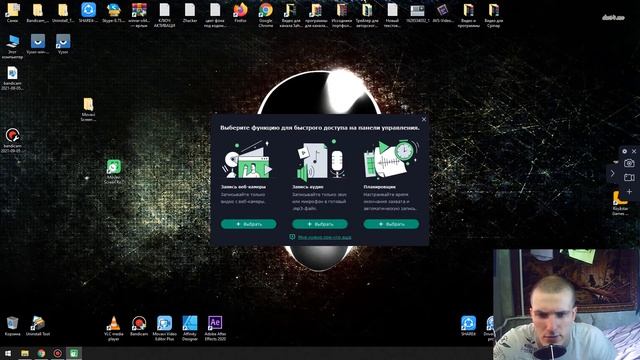Switch to Movavi Screen Recorder on taskbar
Viewport: 640px width, 360px height.
[x=74, y=353]
